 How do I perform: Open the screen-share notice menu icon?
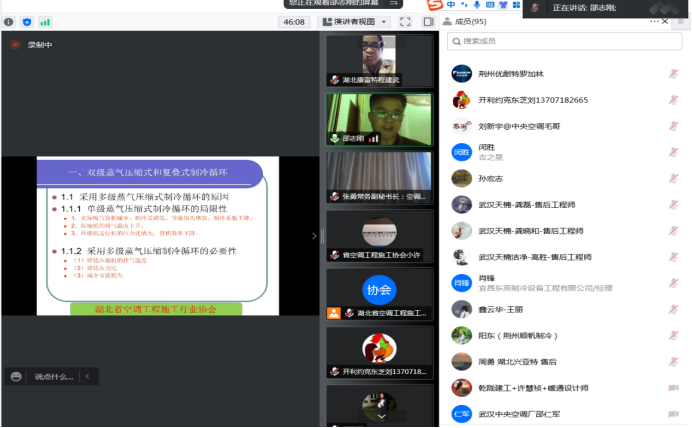tap(394, 3)
